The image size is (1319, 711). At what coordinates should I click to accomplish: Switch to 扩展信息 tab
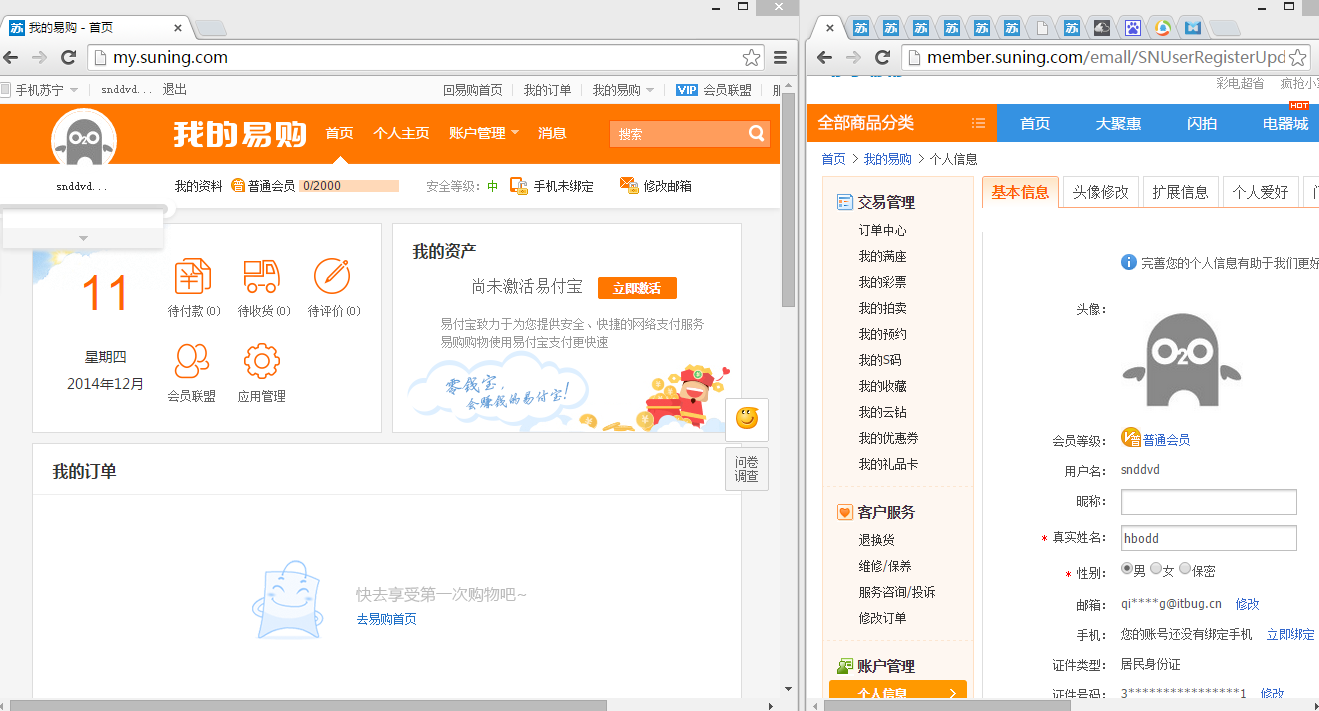tap(1180, 192)
